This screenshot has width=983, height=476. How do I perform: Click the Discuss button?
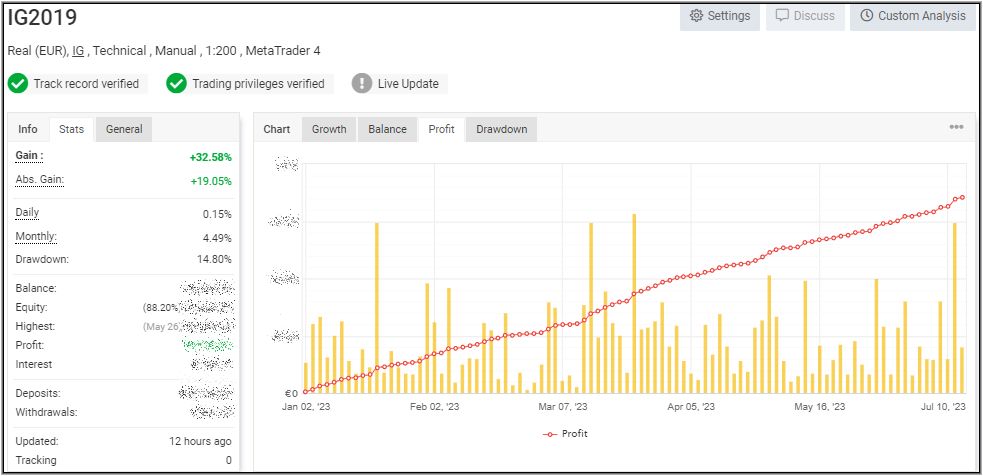(x=805, y=16)
